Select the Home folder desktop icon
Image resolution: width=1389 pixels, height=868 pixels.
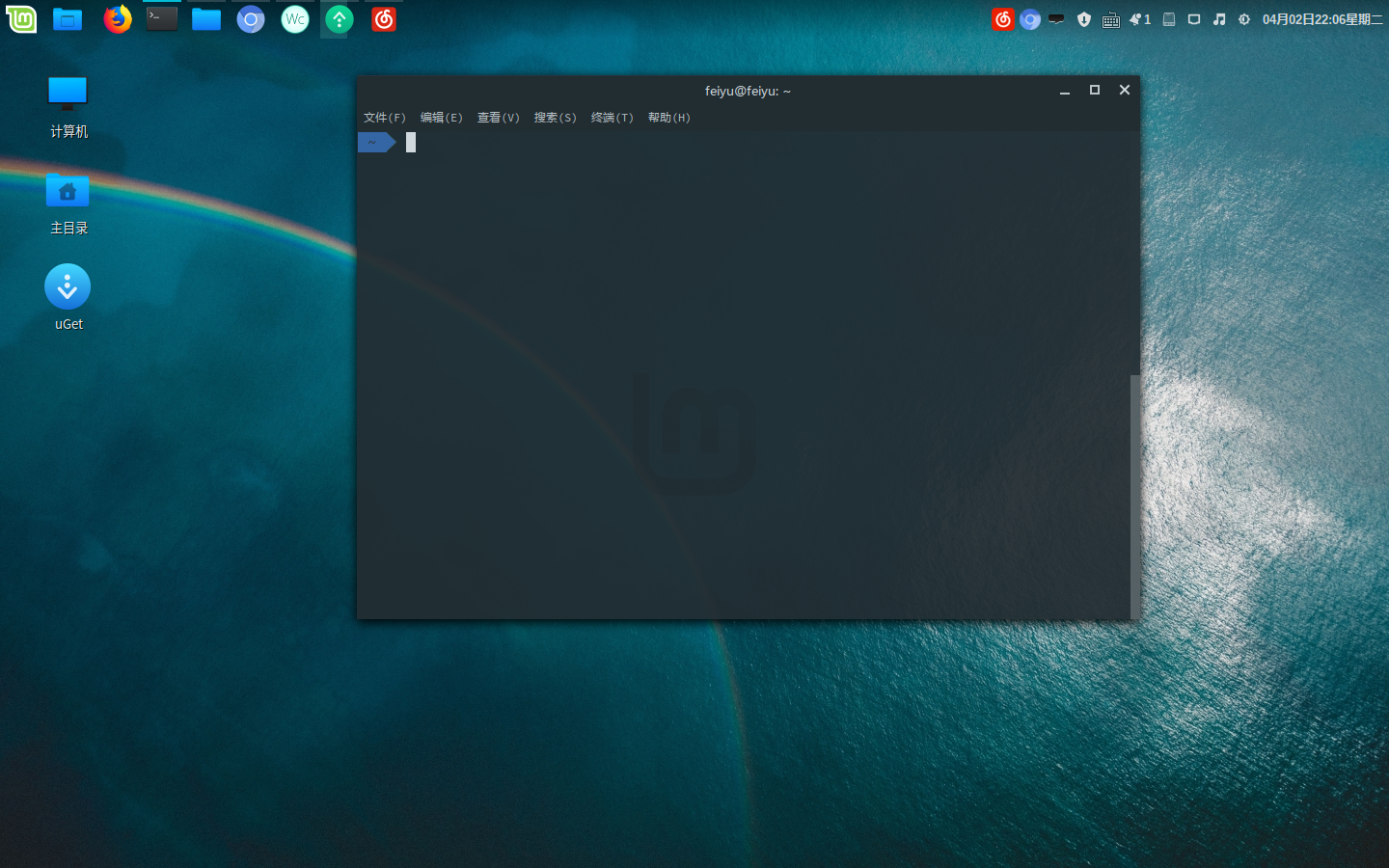[x=68, y=204]
